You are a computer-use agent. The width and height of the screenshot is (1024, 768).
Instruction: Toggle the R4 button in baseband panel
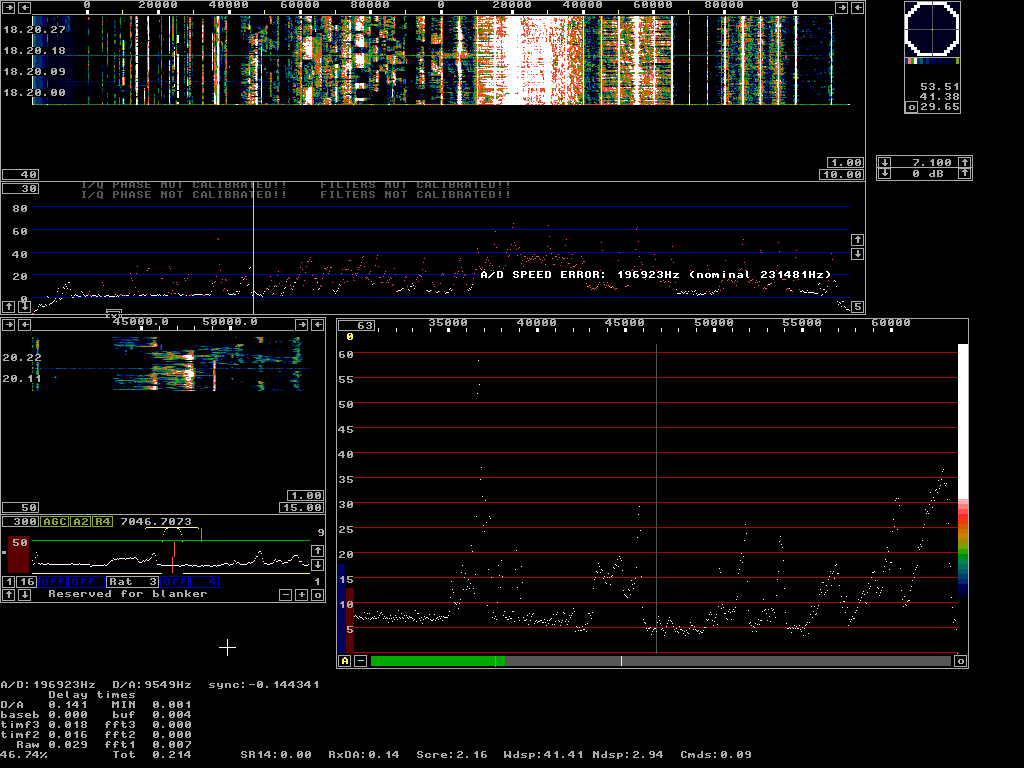pos(103,522)
